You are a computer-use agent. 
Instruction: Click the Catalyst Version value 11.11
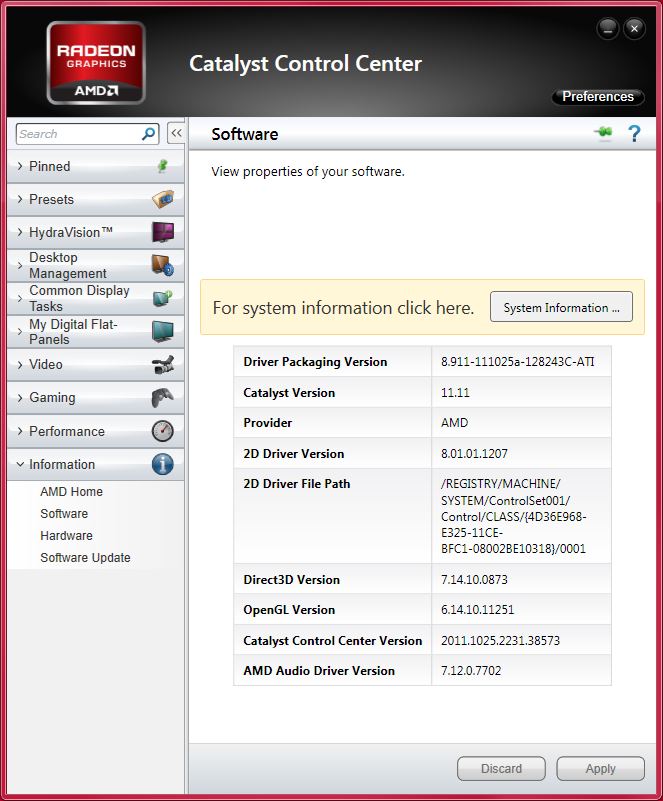(455, 392)
